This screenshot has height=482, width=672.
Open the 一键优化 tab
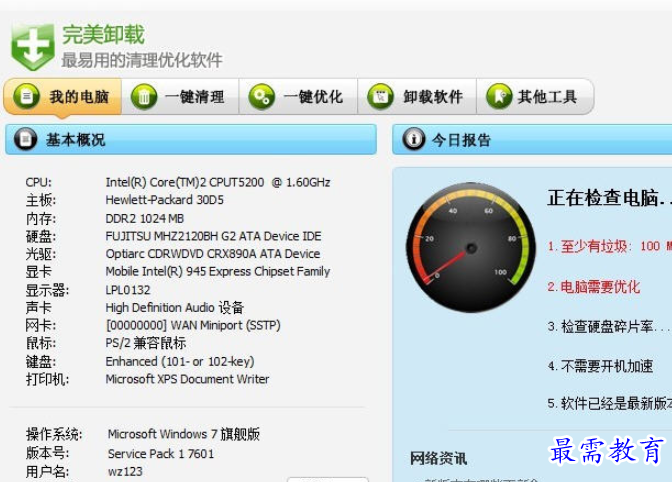[298, 96]
